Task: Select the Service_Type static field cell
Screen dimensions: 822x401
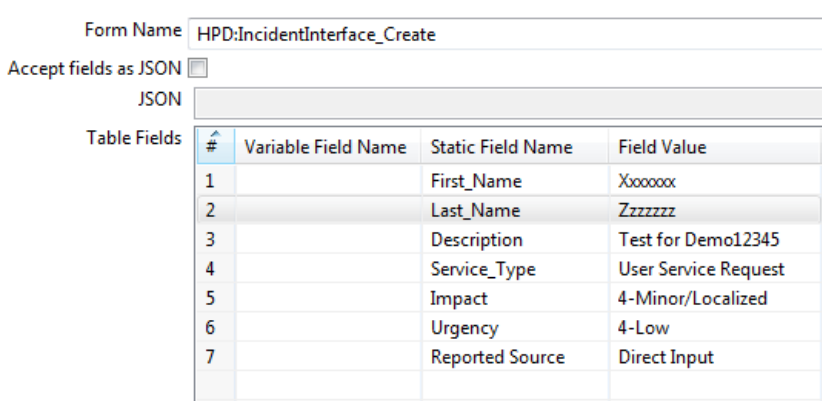Action: pos(483,269)
